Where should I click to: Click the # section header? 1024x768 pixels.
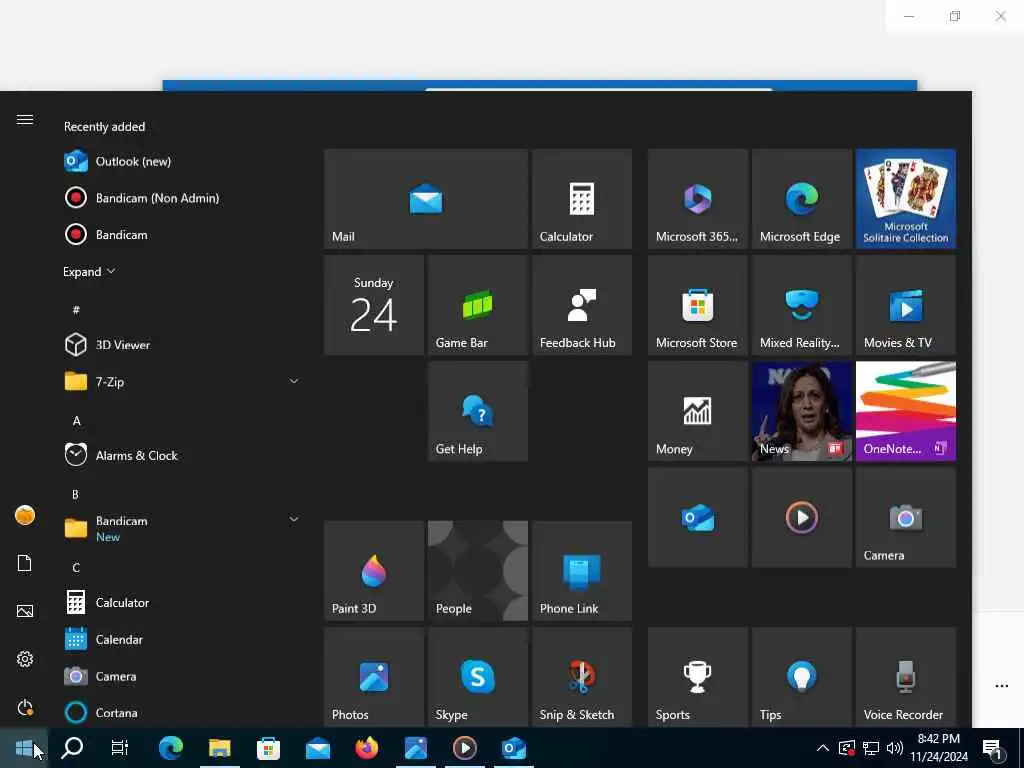click(76, 310)
